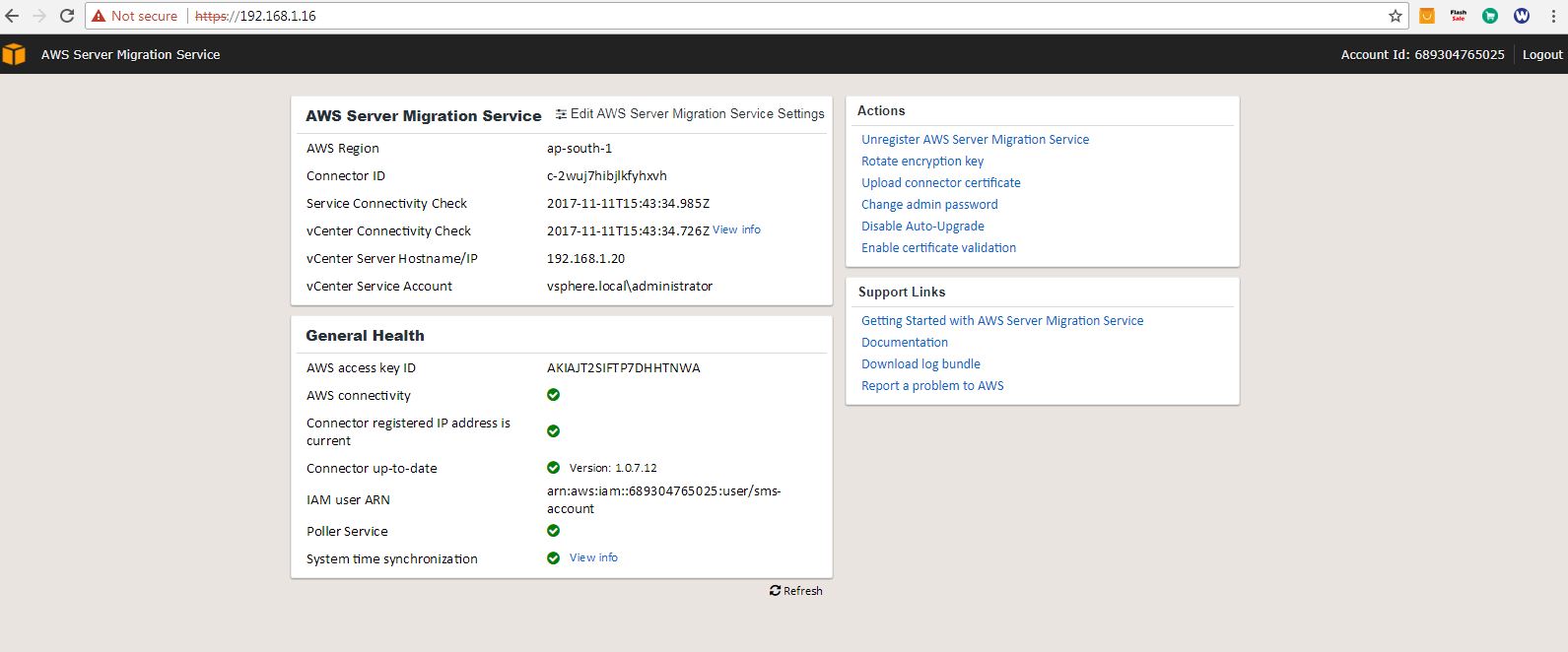Click the AWS orange cube logo
The image size is (1568, 652).
click(x=14, y=54)
